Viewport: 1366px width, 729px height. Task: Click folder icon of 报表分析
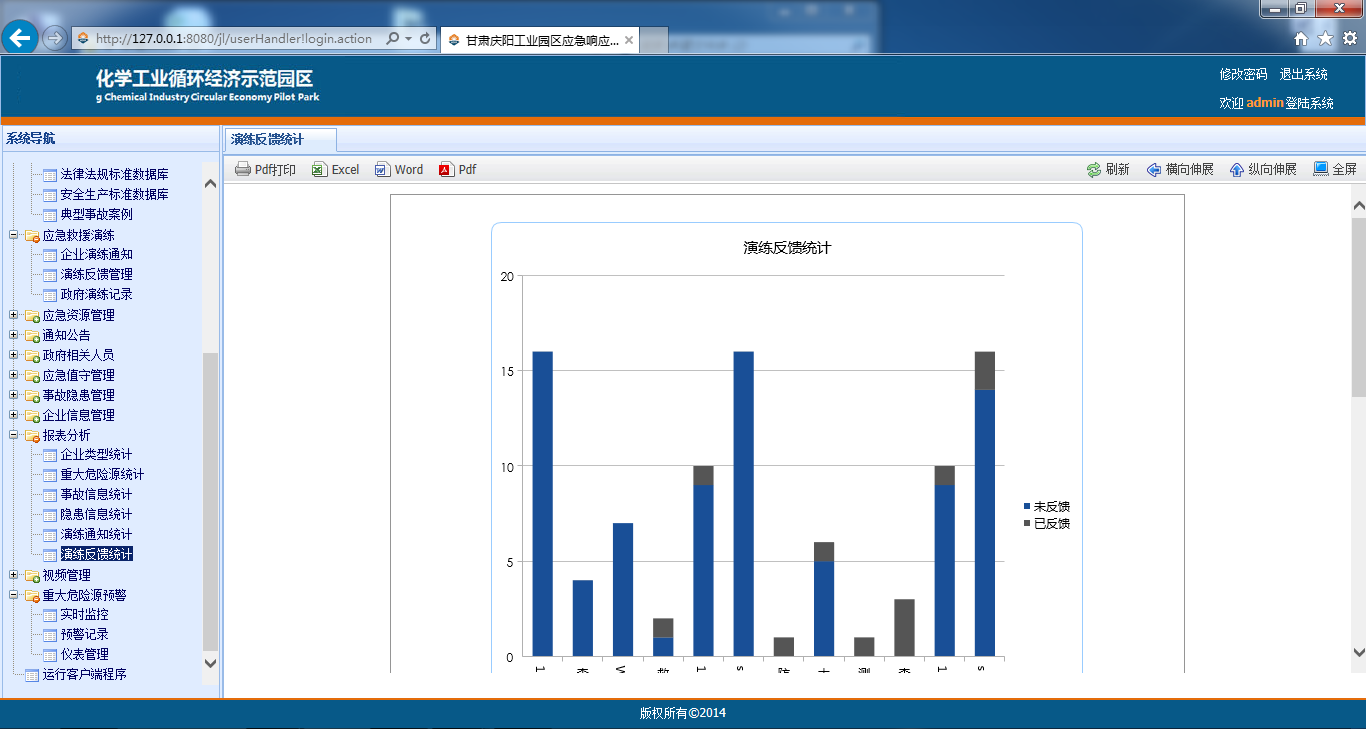click(32, 435)
